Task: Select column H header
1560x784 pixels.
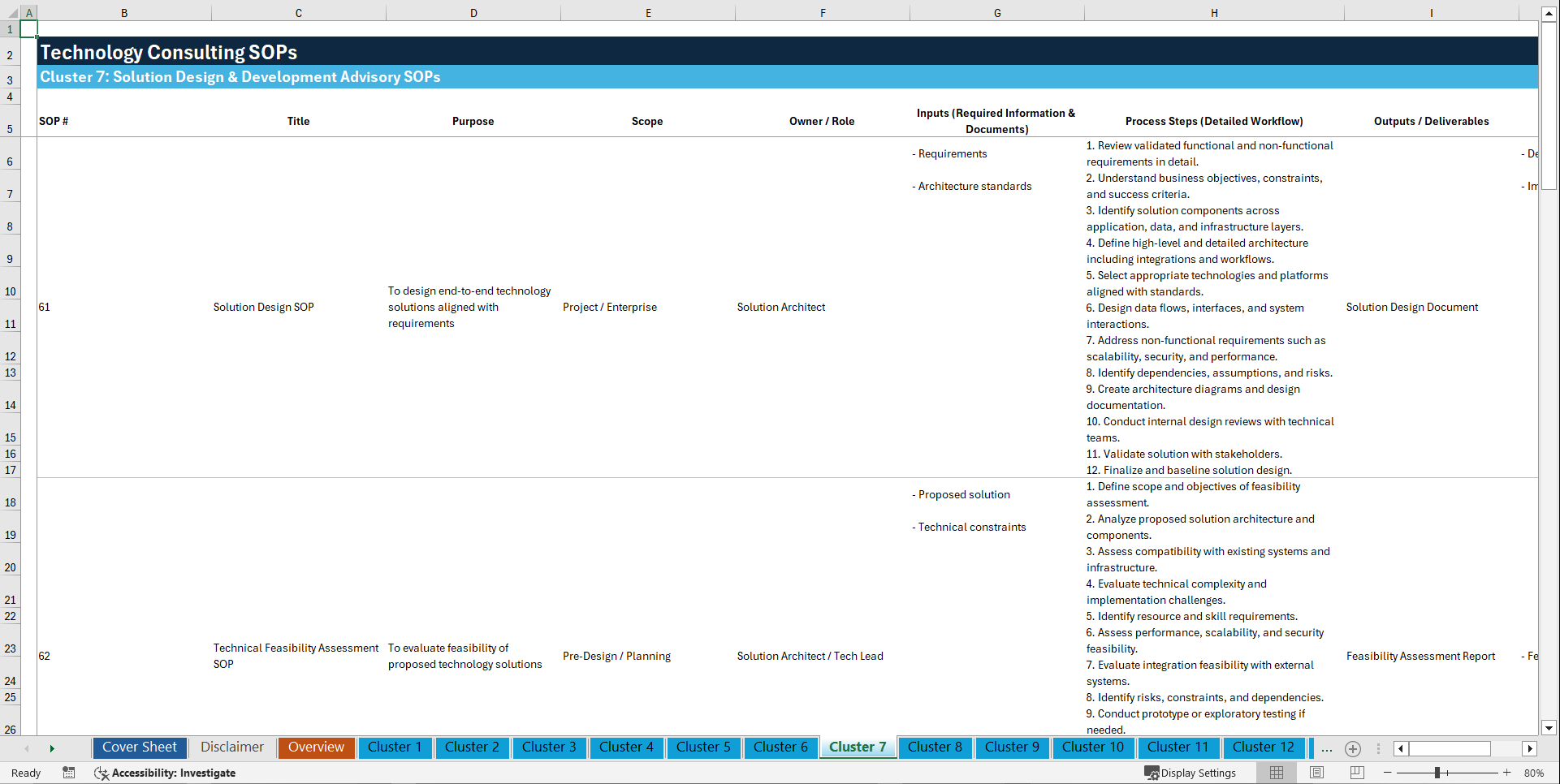Action: (1213, 13)
